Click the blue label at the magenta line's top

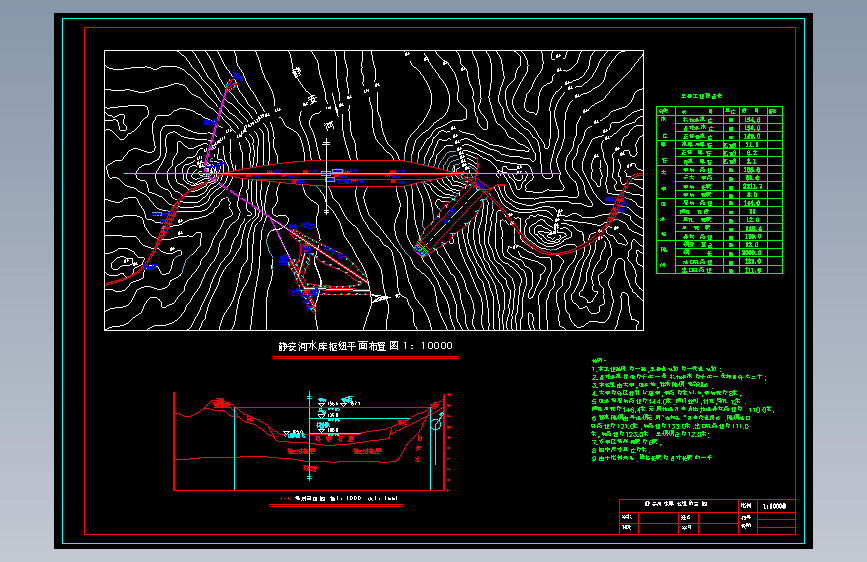coord(238,74)
